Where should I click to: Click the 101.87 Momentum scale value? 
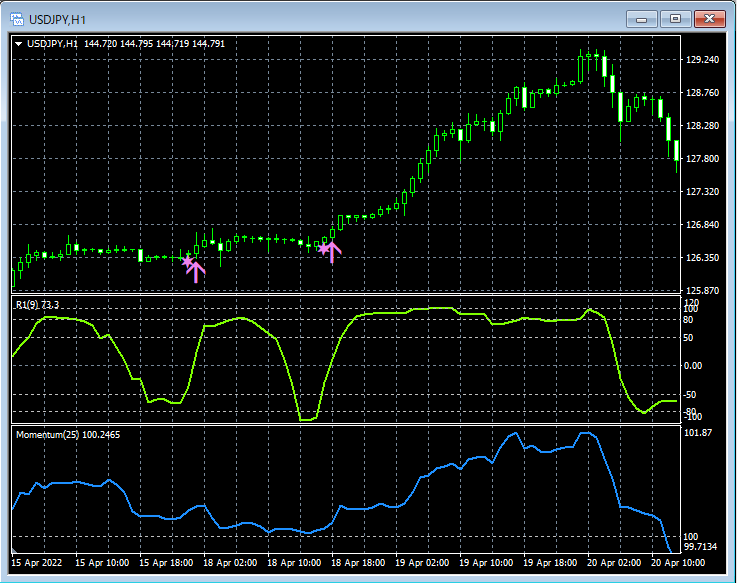[x=699, y=432]
